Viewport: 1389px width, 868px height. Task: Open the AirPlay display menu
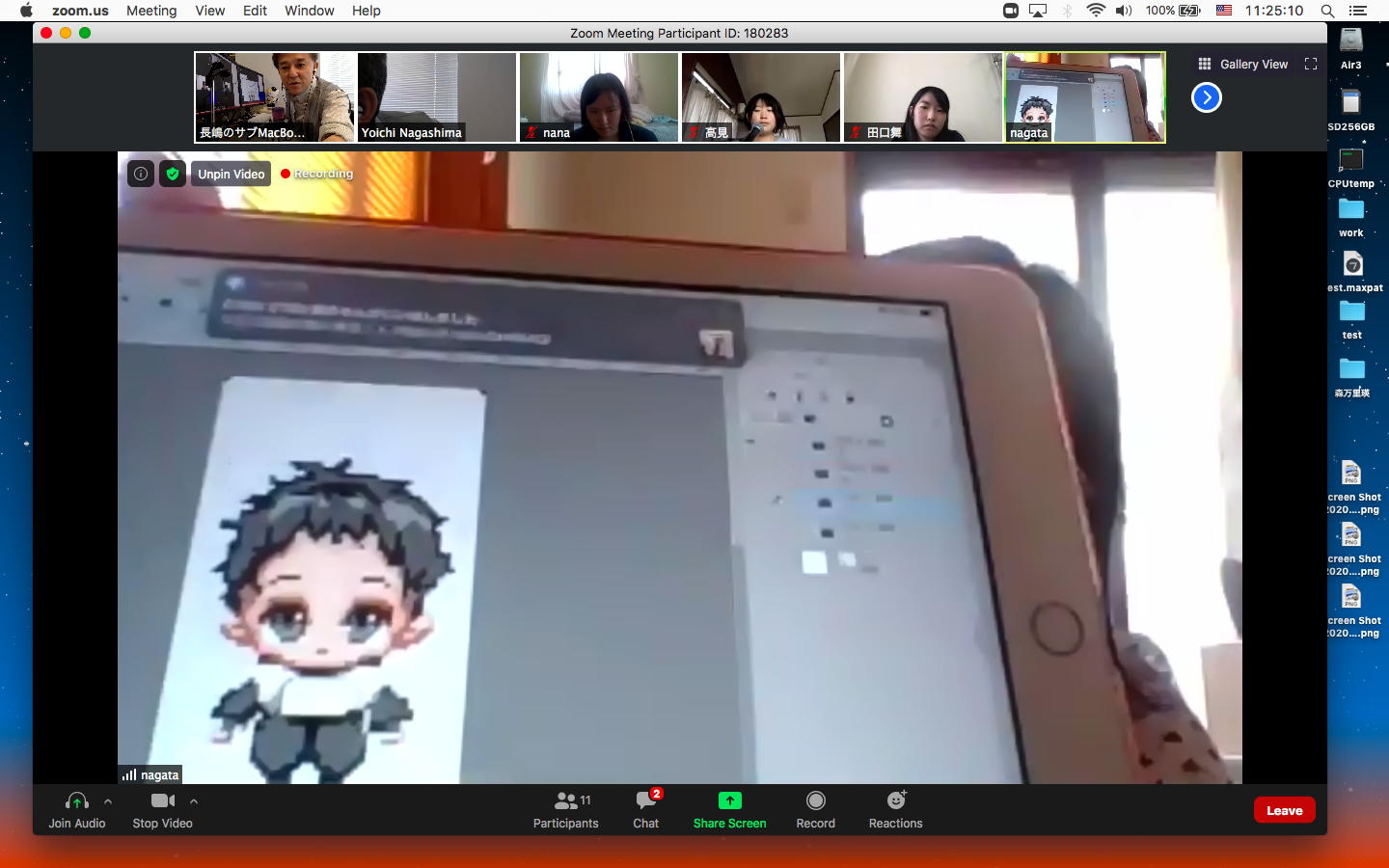(1038, 11)
